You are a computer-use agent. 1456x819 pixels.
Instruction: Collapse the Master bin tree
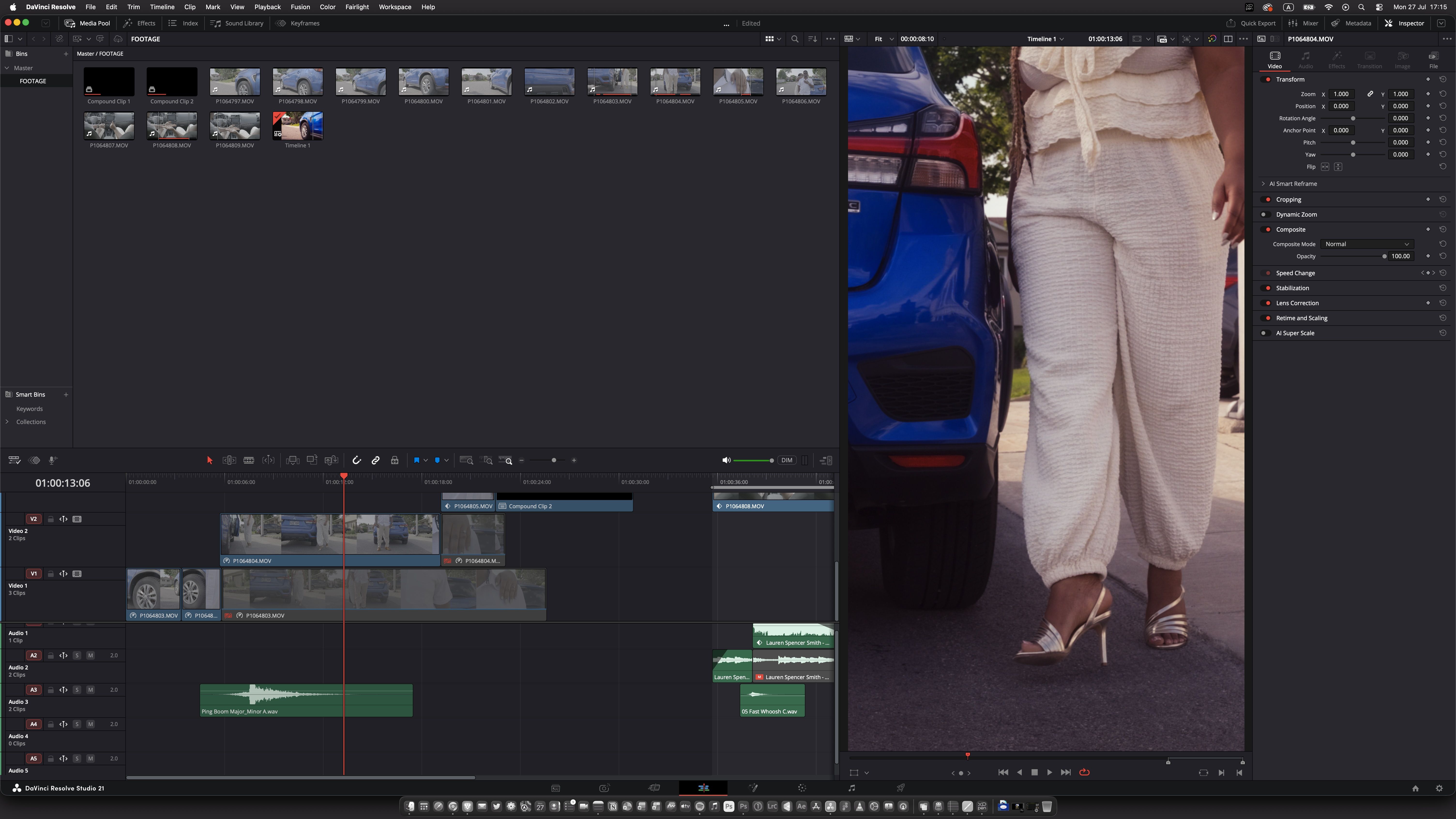point(7,68)
